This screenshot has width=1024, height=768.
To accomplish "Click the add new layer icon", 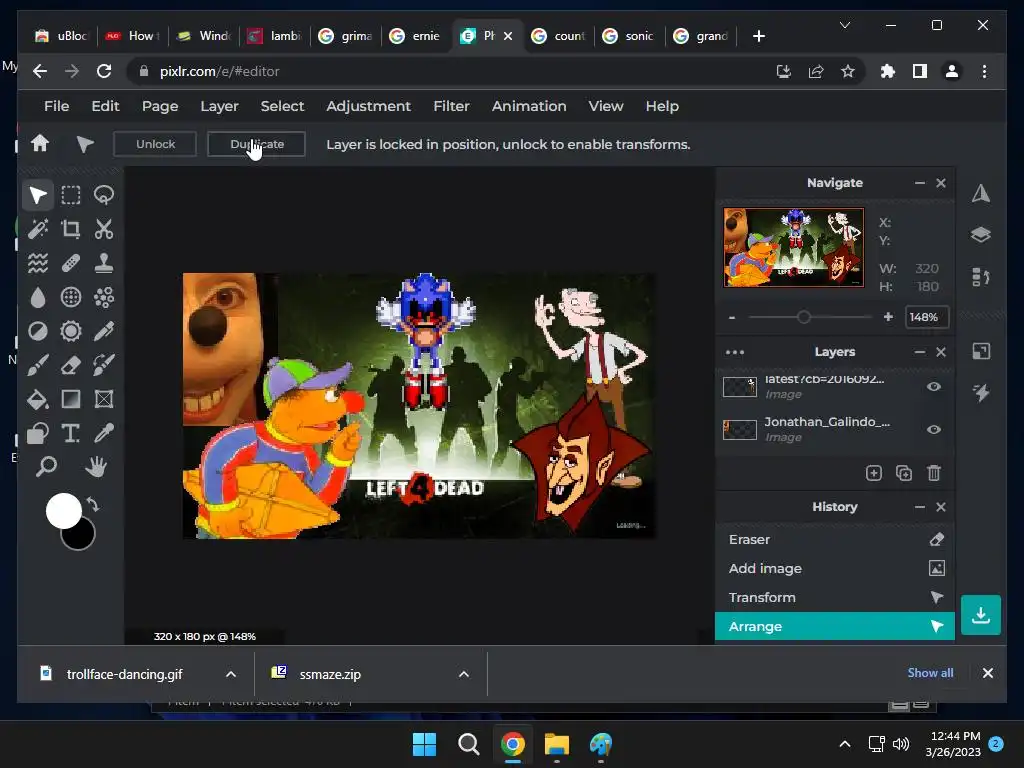I will [874, 473].
